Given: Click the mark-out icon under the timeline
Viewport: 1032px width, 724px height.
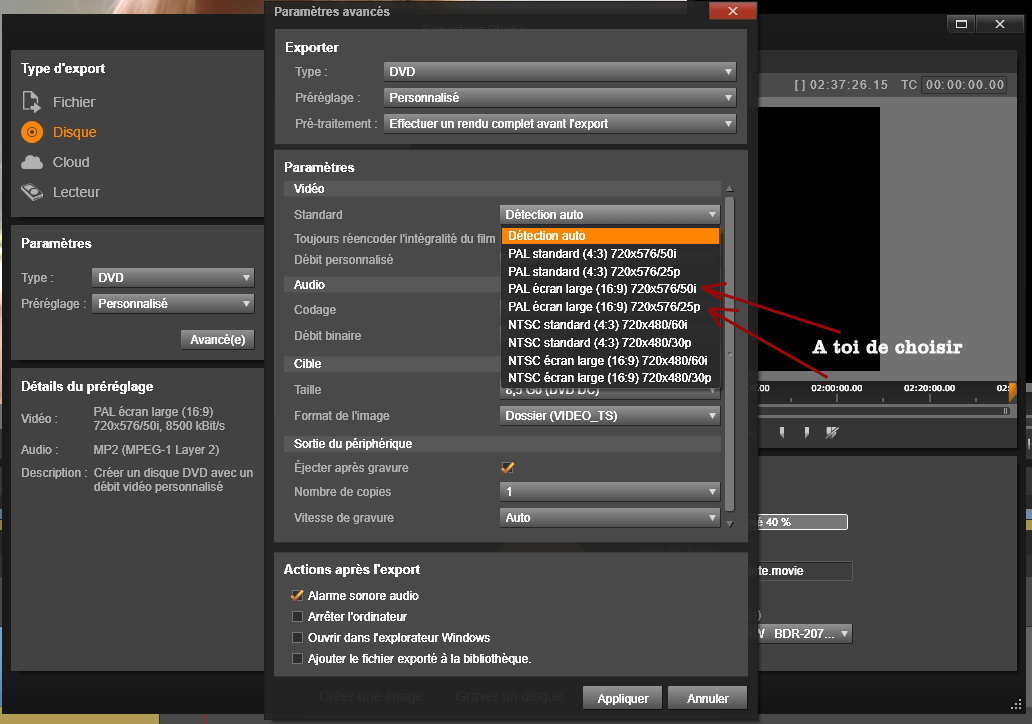Looking at the screenshot, I should (806, 432).
